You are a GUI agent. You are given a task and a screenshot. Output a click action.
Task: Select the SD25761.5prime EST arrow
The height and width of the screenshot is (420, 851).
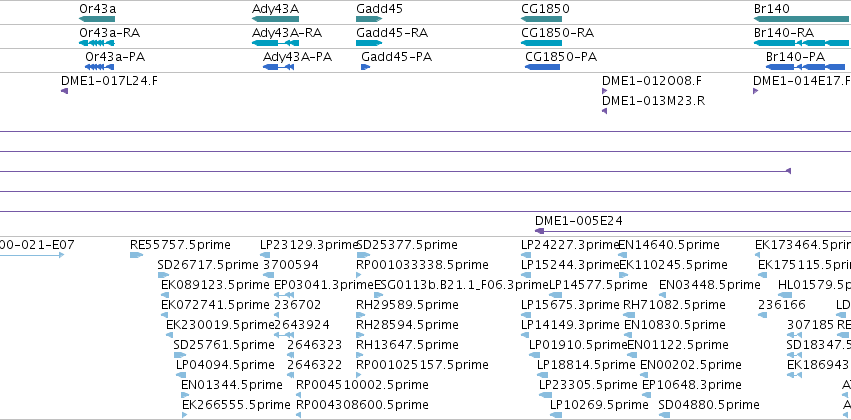tap(180, 355)
